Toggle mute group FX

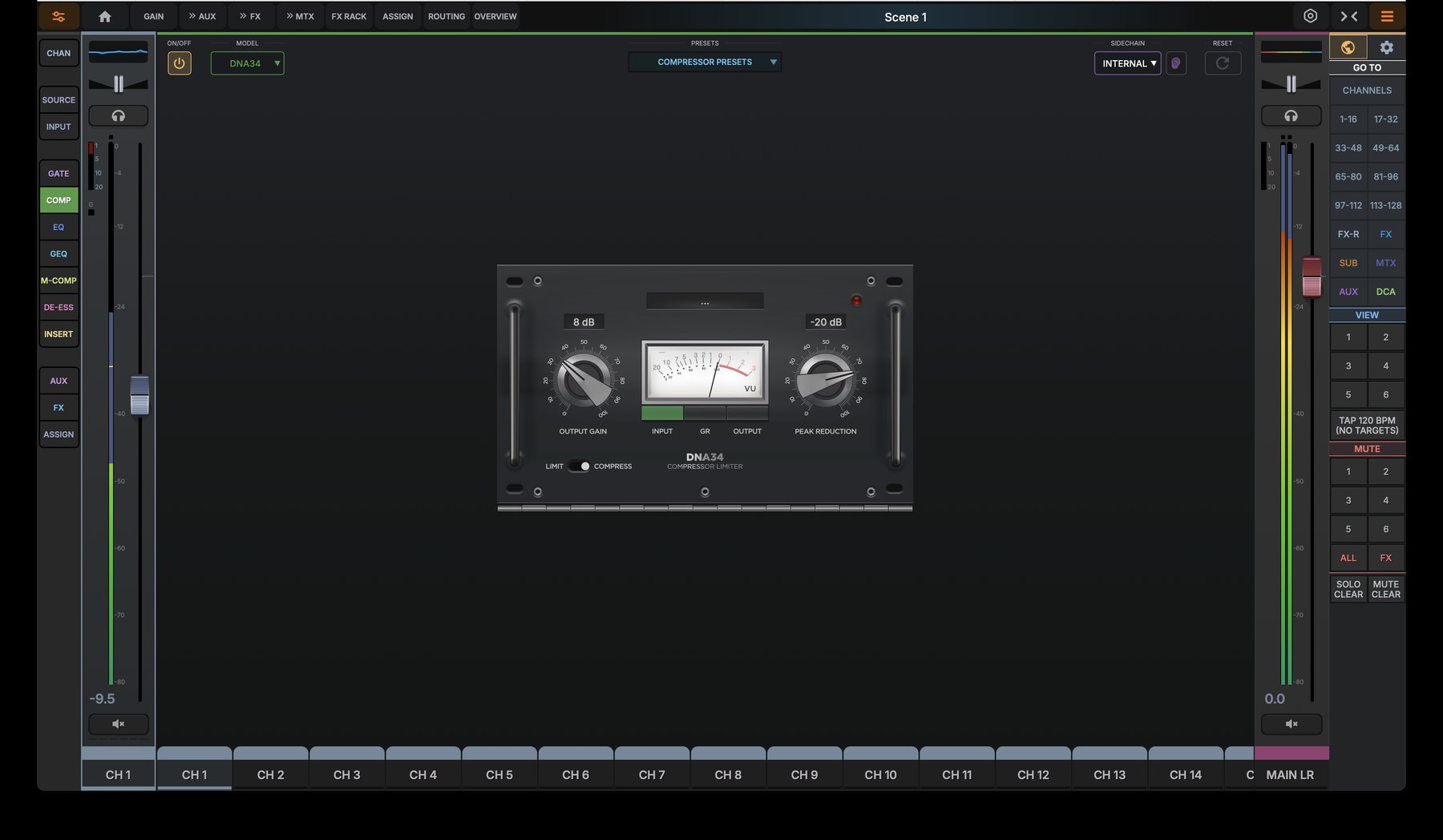pyautogui.click(x=1386, y=558)
